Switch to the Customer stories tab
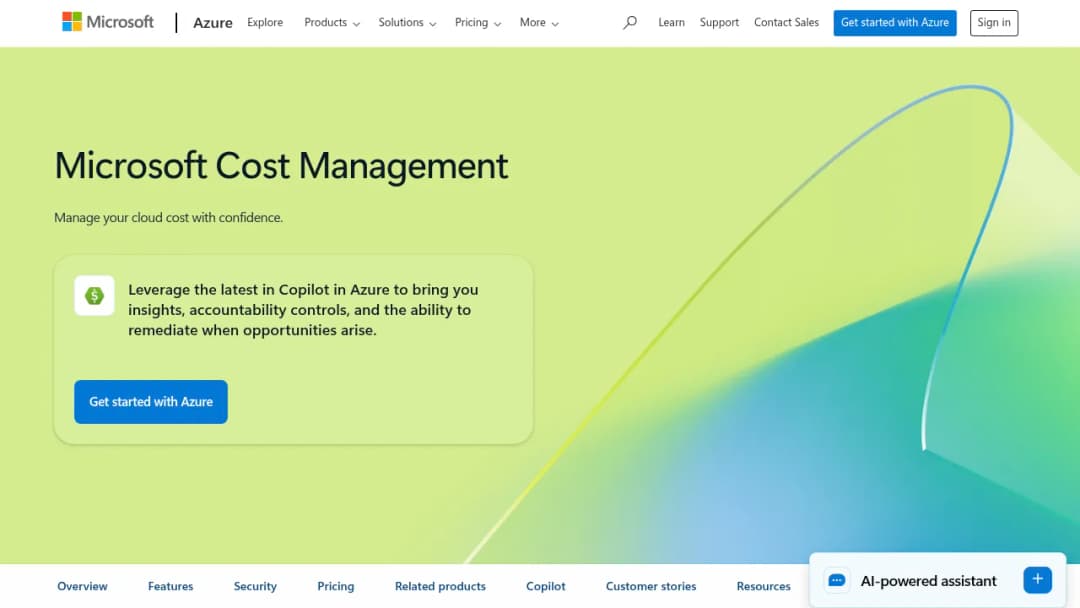Screen dimensions: 1080x608 pyautogui.click(x=651, y=586)
